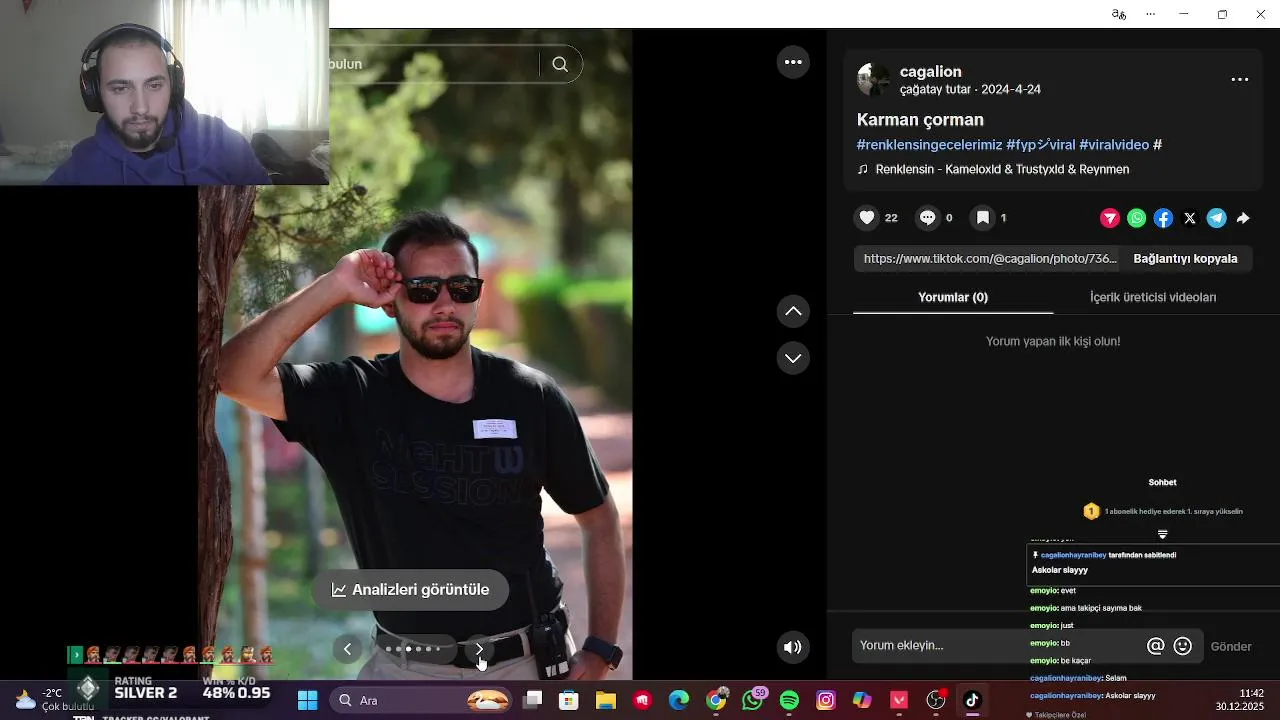Open the #viralvideo hashtag
The width and height of the screenshot is (1280, 720).
point(1114,144)
